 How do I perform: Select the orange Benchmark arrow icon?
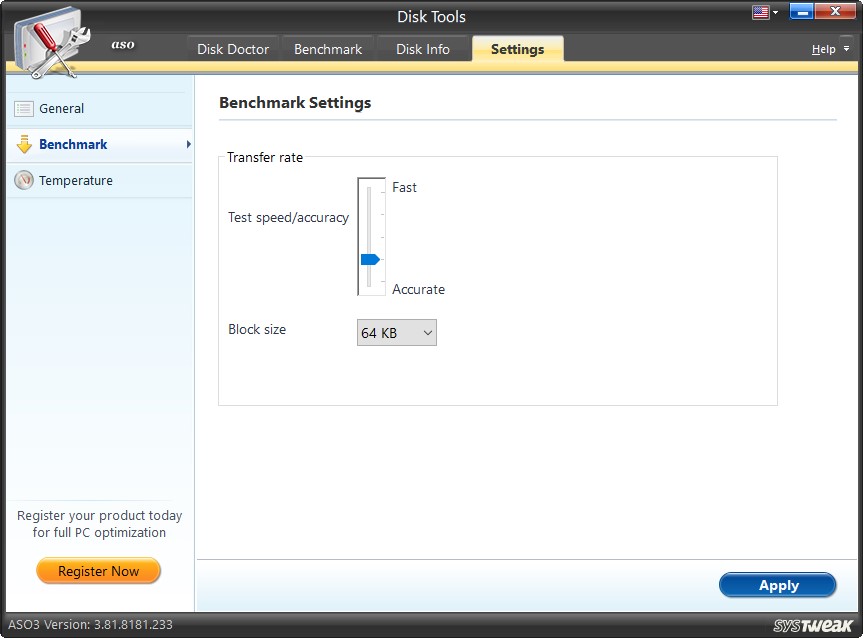[24, 144]
